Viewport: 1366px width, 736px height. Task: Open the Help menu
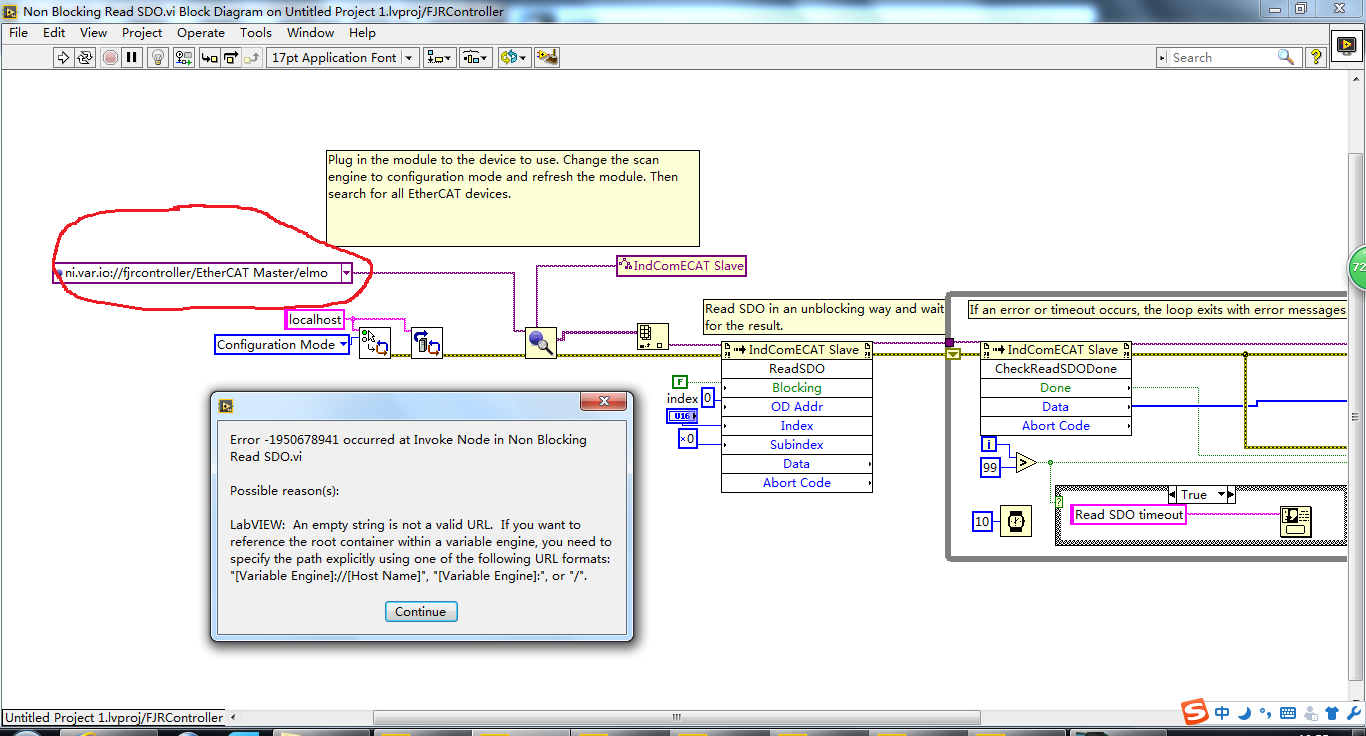(362, 33)
